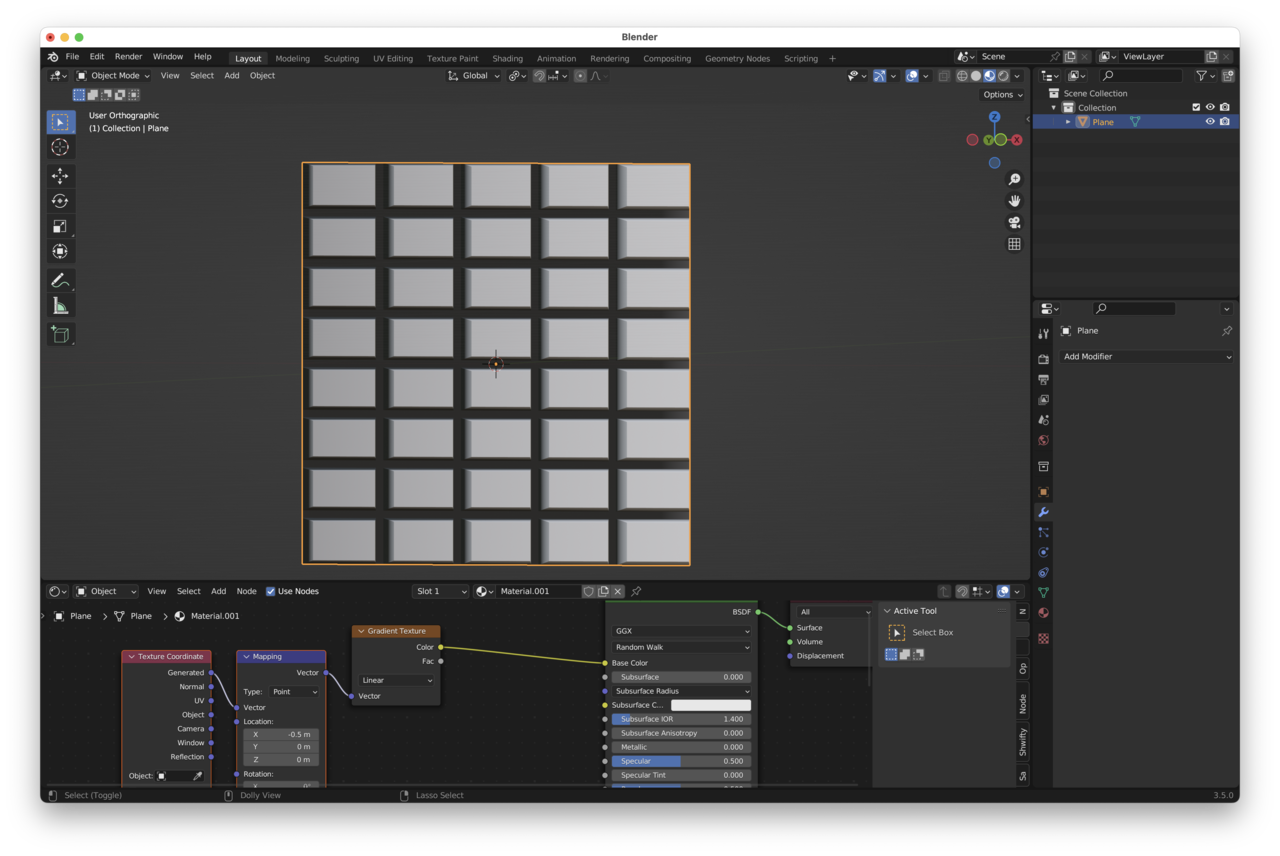This screenshot has height=856, width=1280.
Task: Activate the Rotate tool
Action: [x=60, y=201]
